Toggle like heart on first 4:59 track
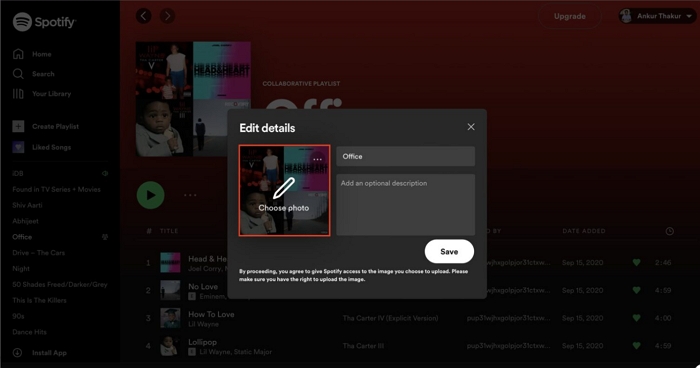 [x=637, y=290]
